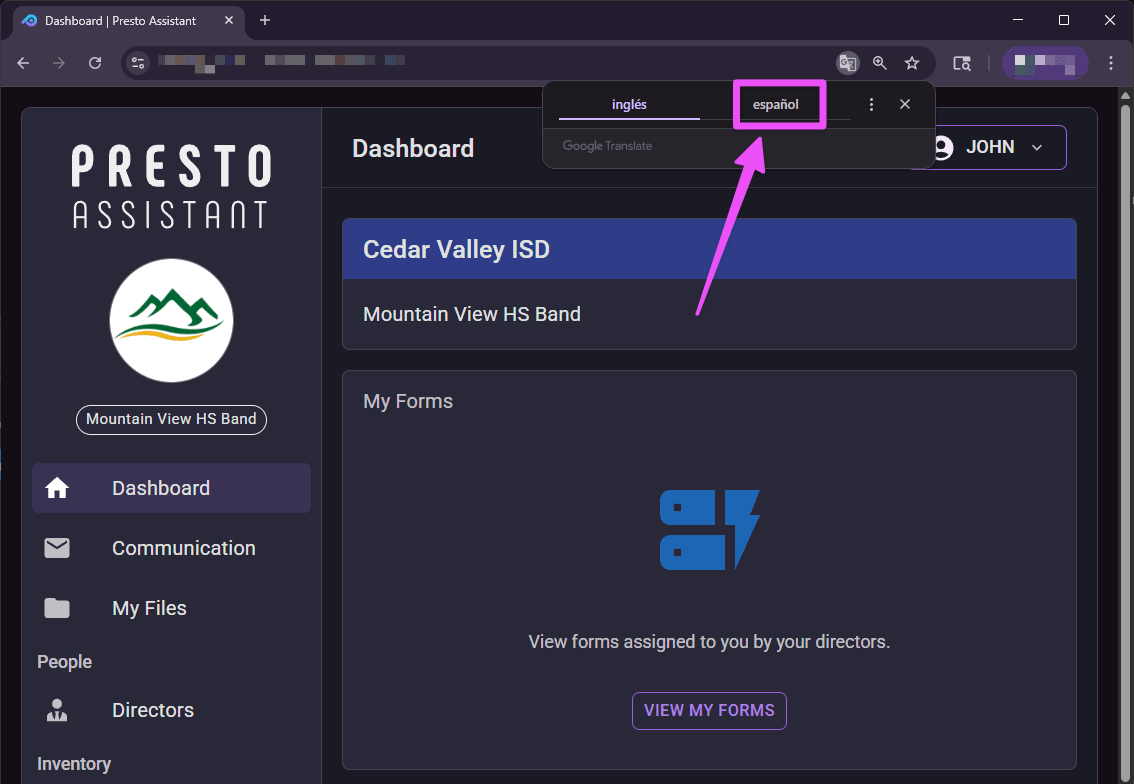The width and height of the screenshot is (1134, 784).
Task: Click the Google Translate label
Action: point(608,145)
